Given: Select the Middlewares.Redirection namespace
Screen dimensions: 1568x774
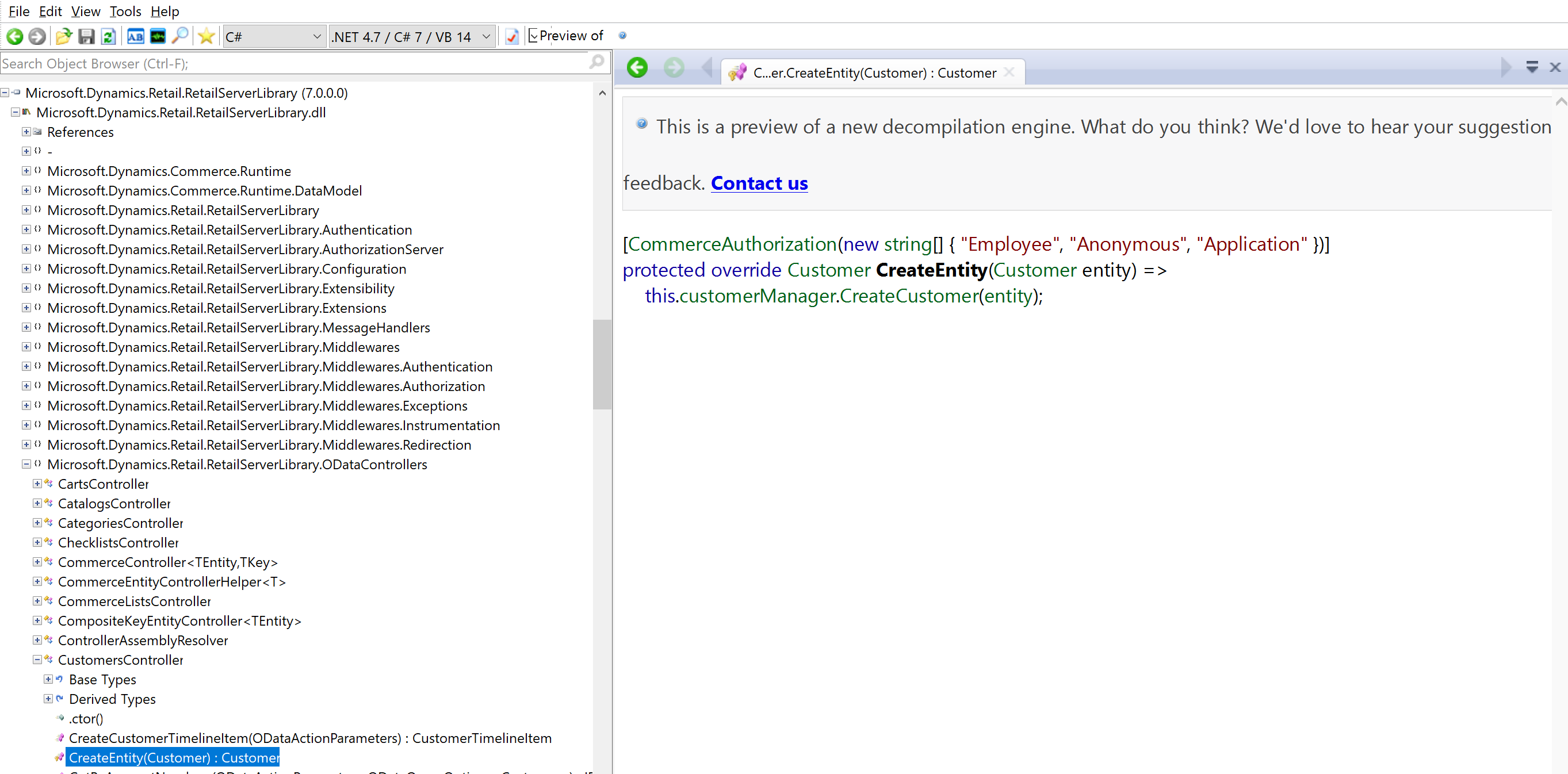Looking at the screenshot, I should (x=259, y=445).
